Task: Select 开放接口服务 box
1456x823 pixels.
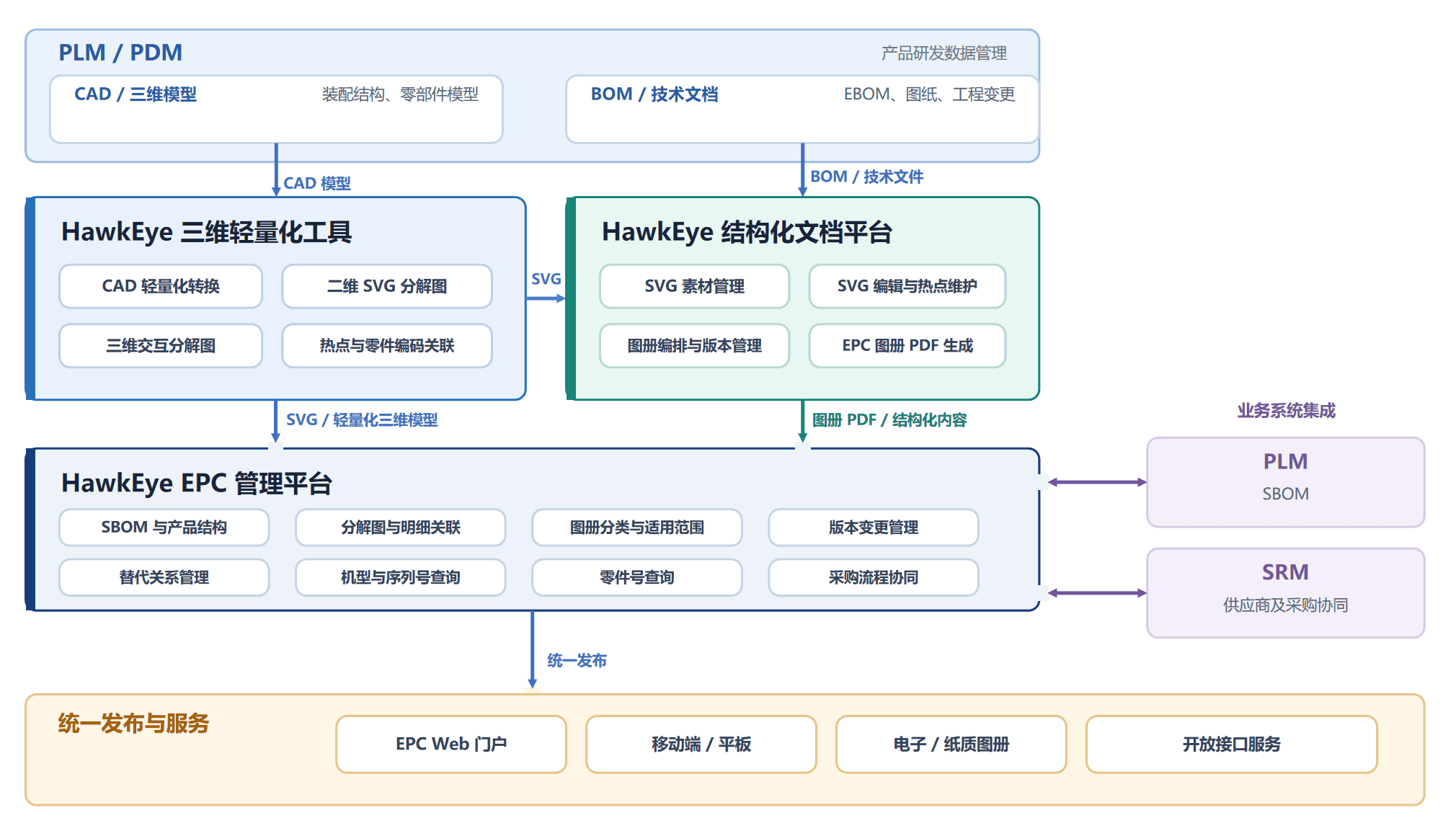Action: tap(1232, 744)
